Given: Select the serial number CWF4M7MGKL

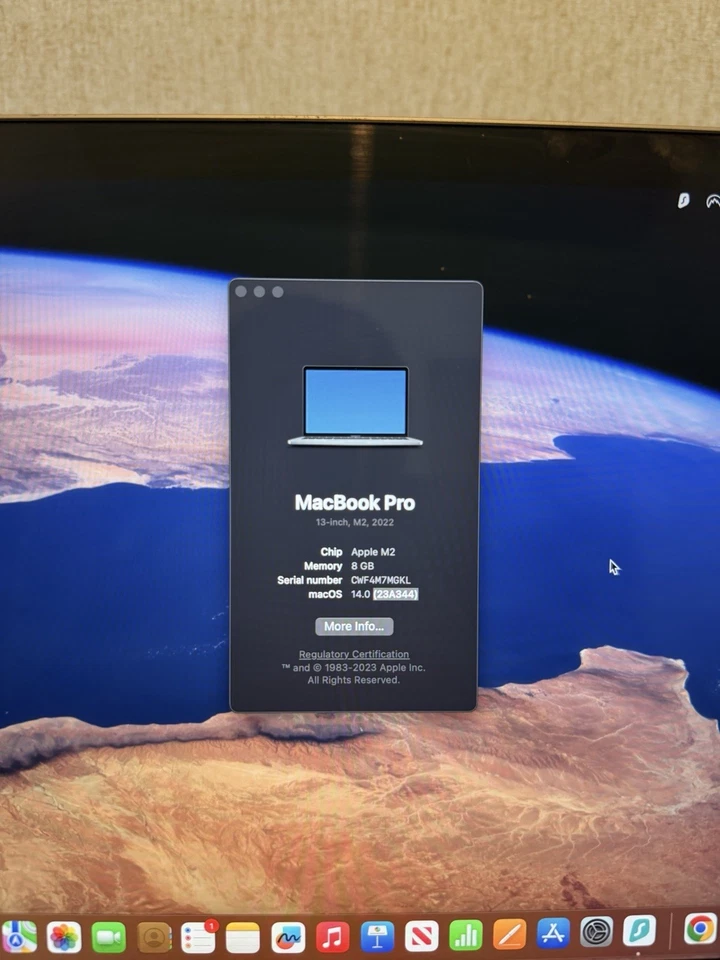Looking at the screenshot, I should point(381,580).
